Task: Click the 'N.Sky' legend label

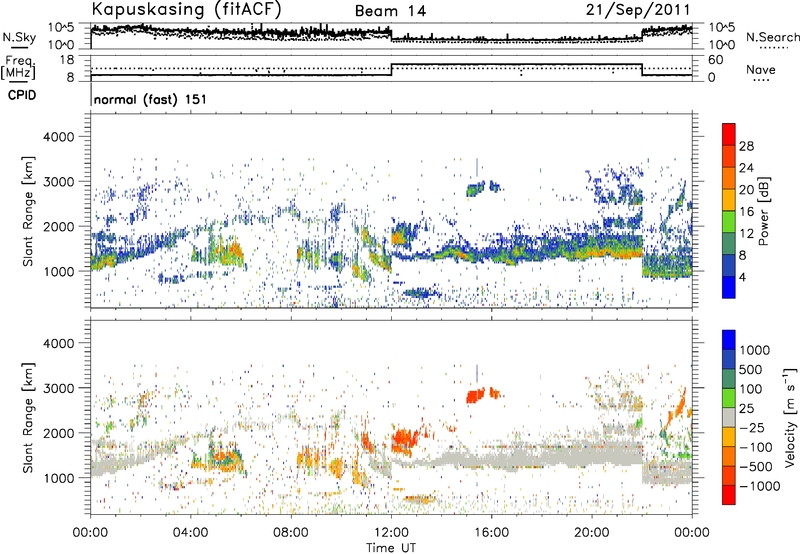Action: 19,37
